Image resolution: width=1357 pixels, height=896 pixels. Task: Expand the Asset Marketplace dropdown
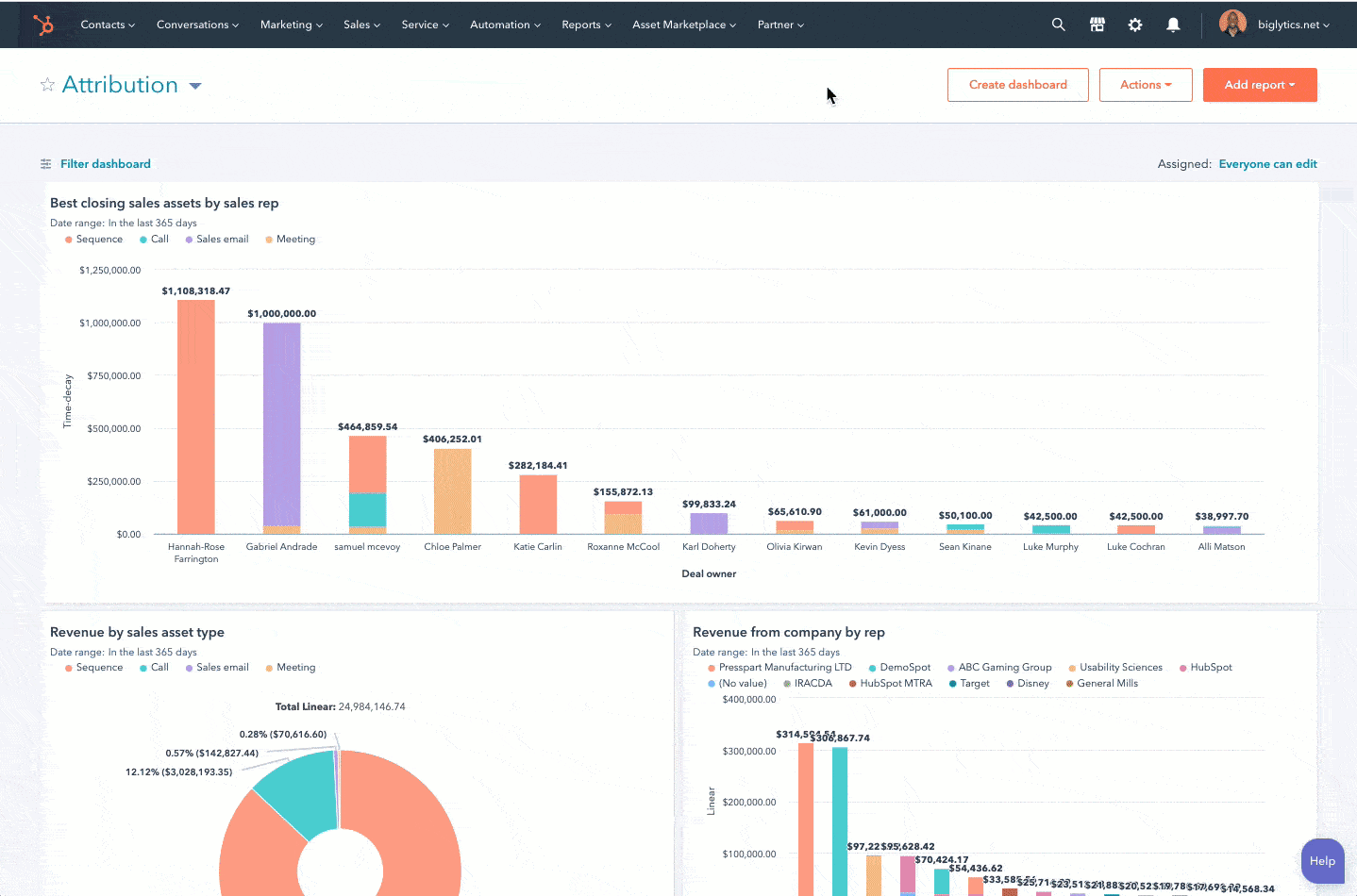[684, 25]
